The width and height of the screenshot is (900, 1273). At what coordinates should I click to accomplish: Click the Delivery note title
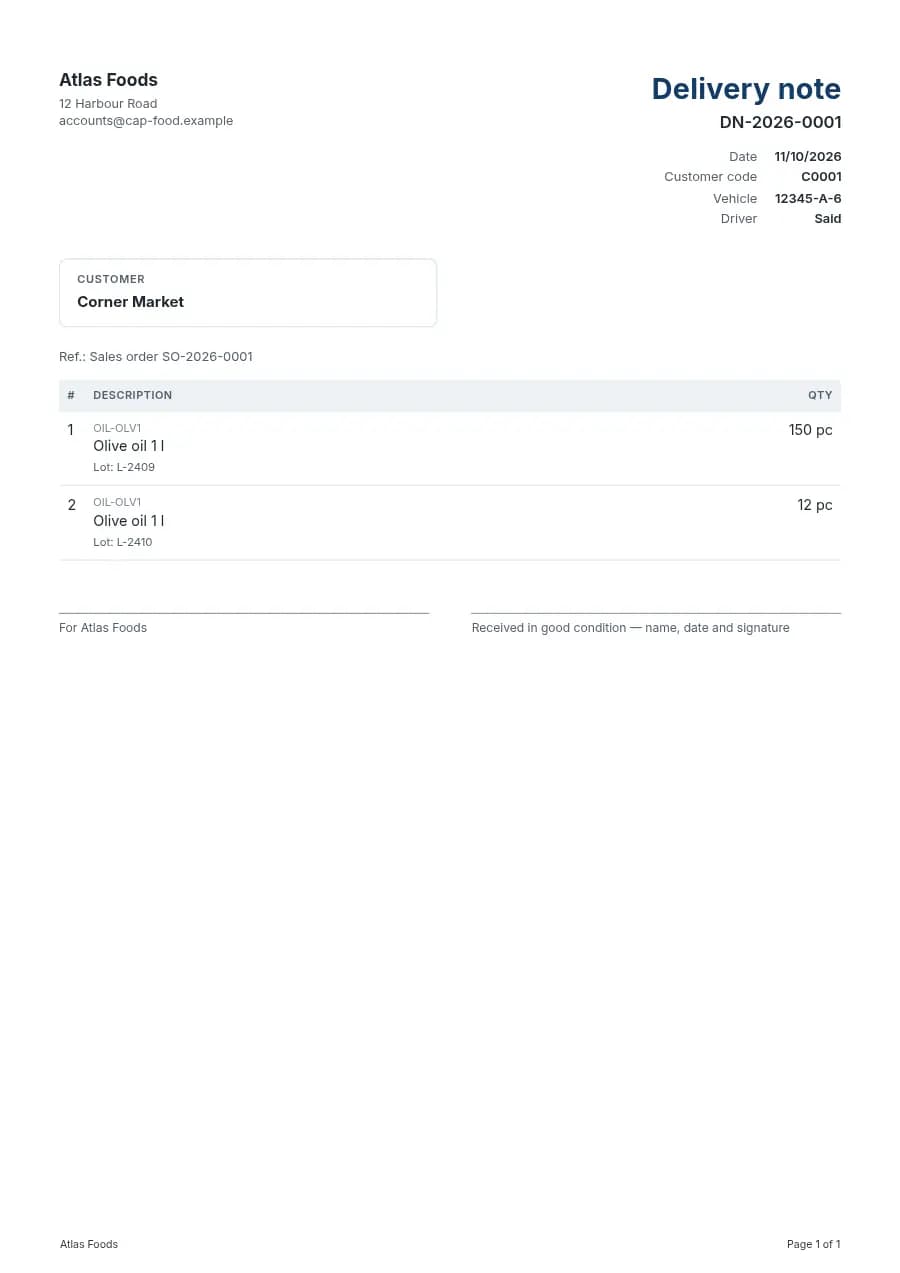pyautogui.click(x=746, y=89)
